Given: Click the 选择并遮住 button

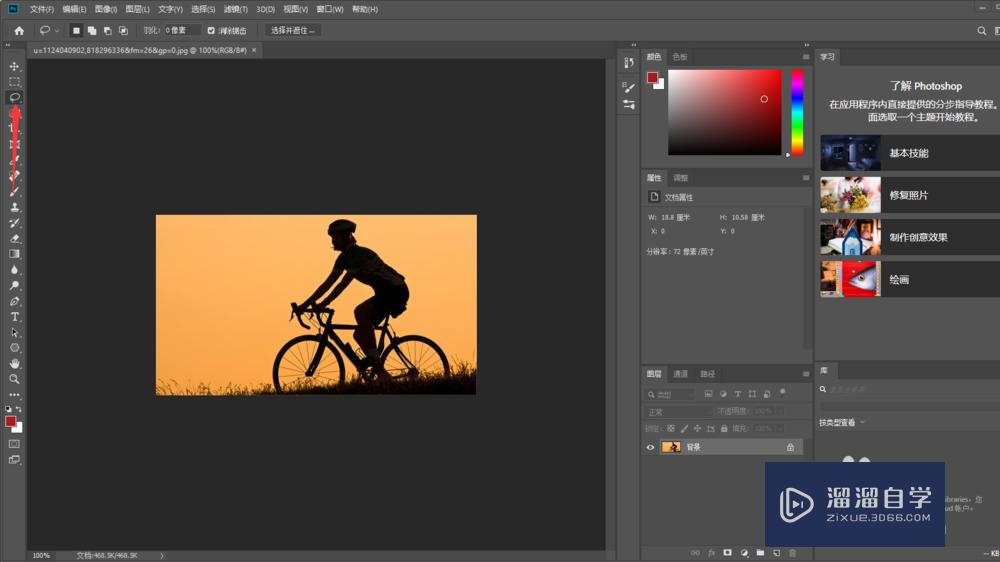Looking at the screenshot, I should 293,31.
